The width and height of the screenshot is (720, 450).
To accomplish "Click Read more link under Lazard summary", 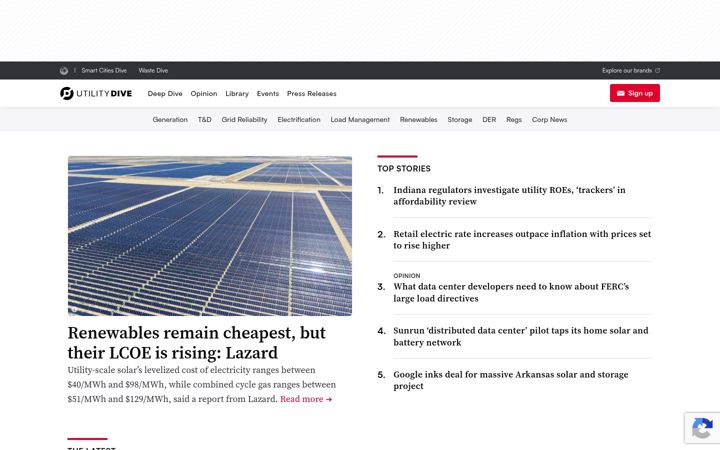I will tap(306, 399).
